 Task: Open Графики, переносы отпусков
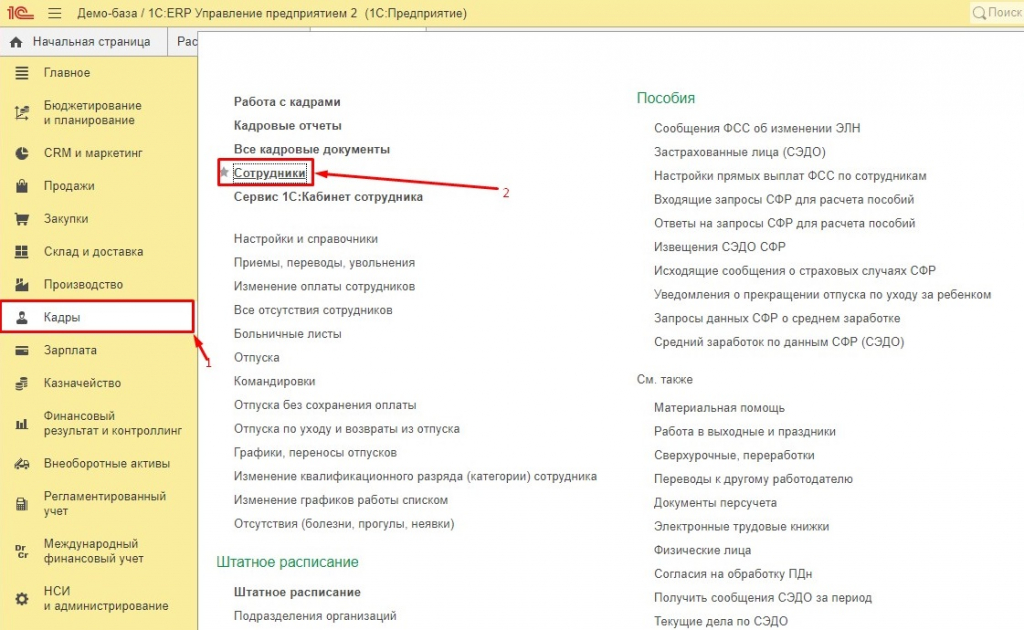click(315, 452)
